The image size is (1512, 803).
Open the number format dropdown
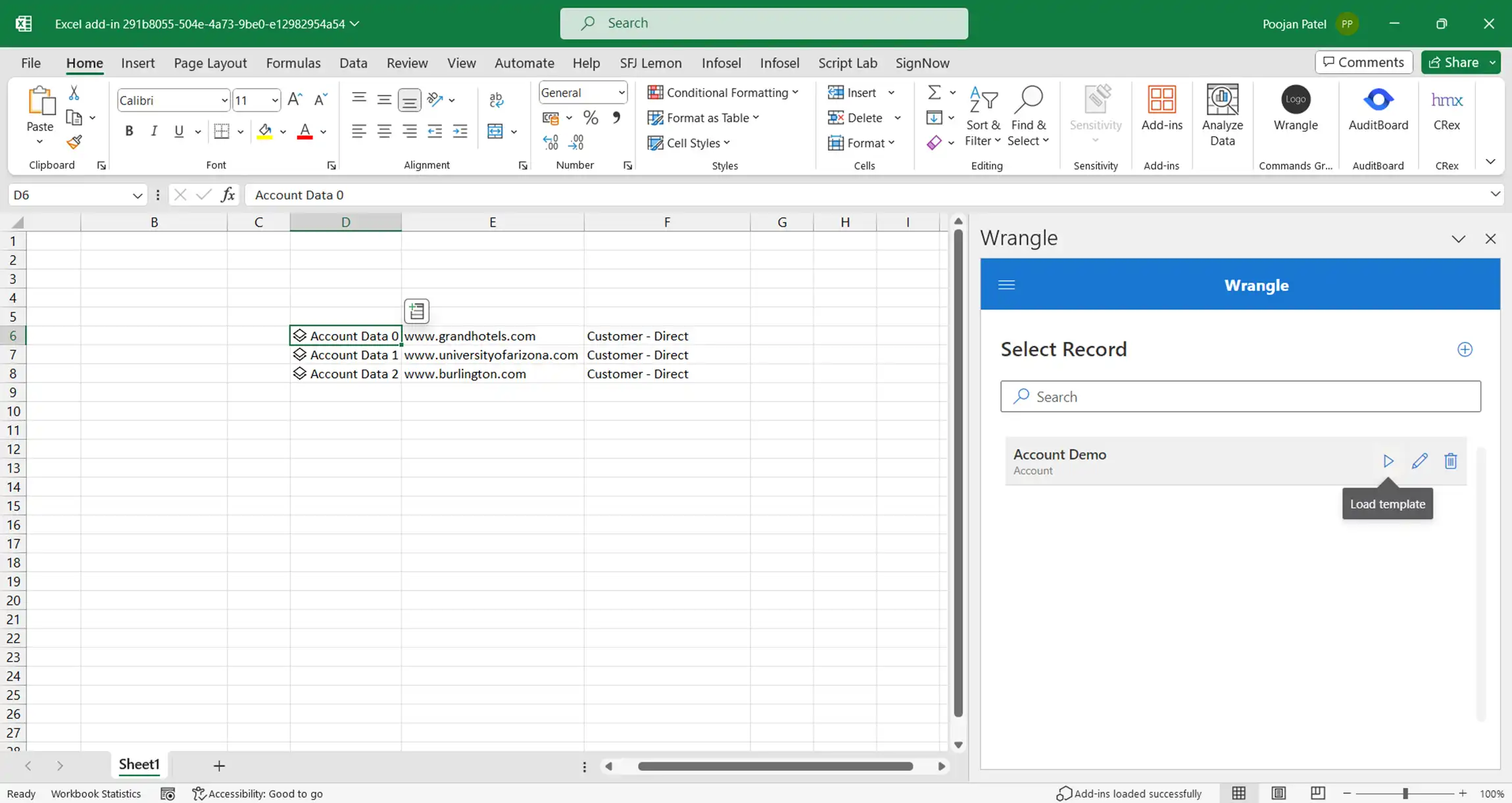click(622, 93)
